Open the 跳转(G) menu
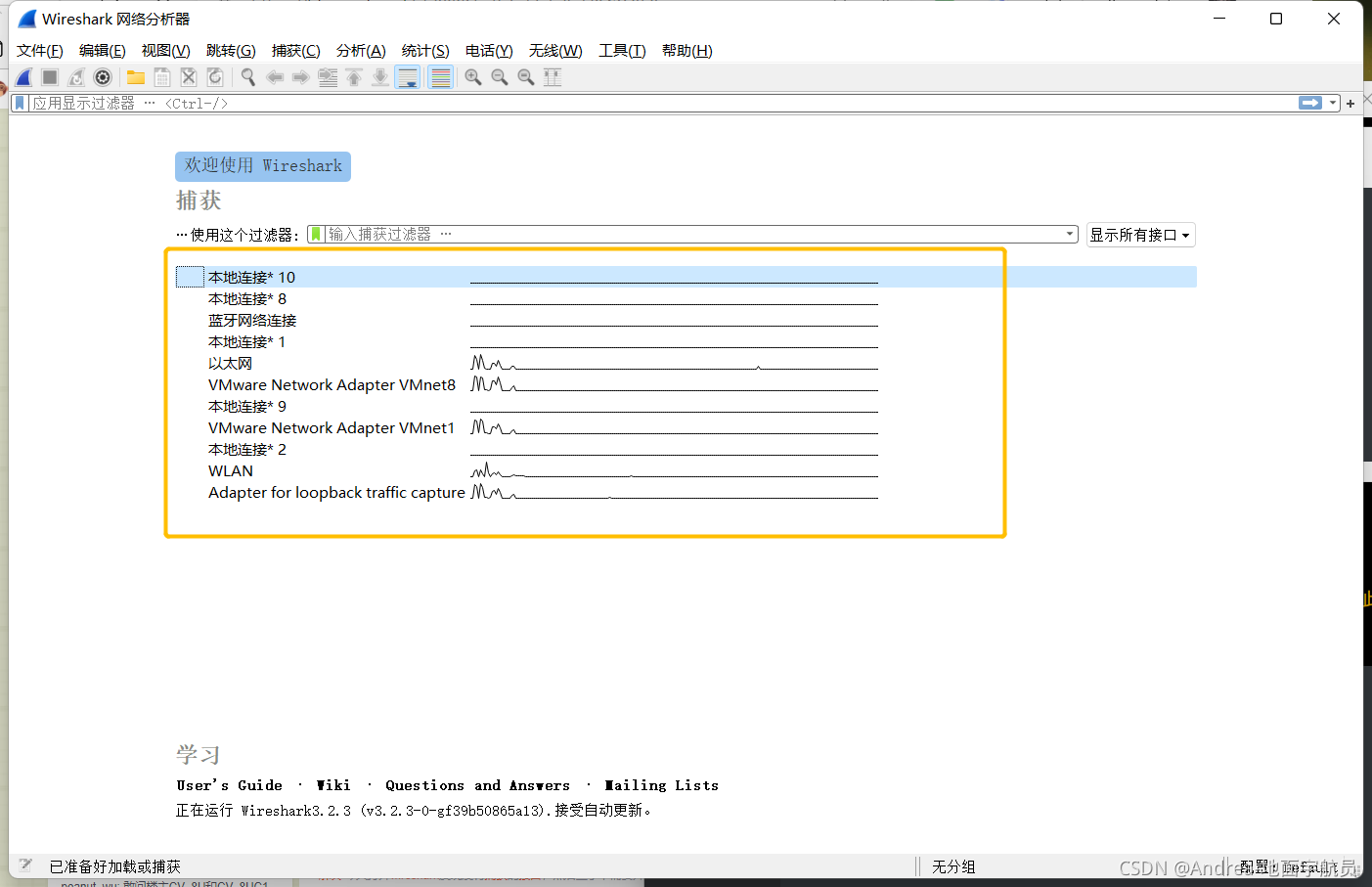 click(231, 51)
